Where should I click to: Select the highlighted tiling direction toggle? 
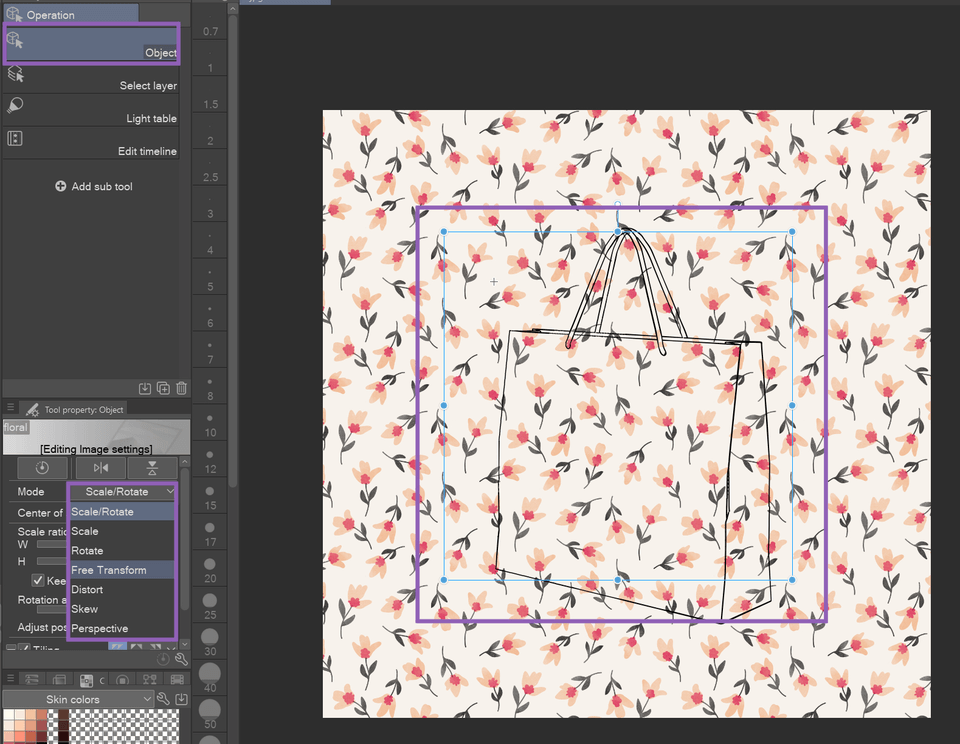pos(117,646)
